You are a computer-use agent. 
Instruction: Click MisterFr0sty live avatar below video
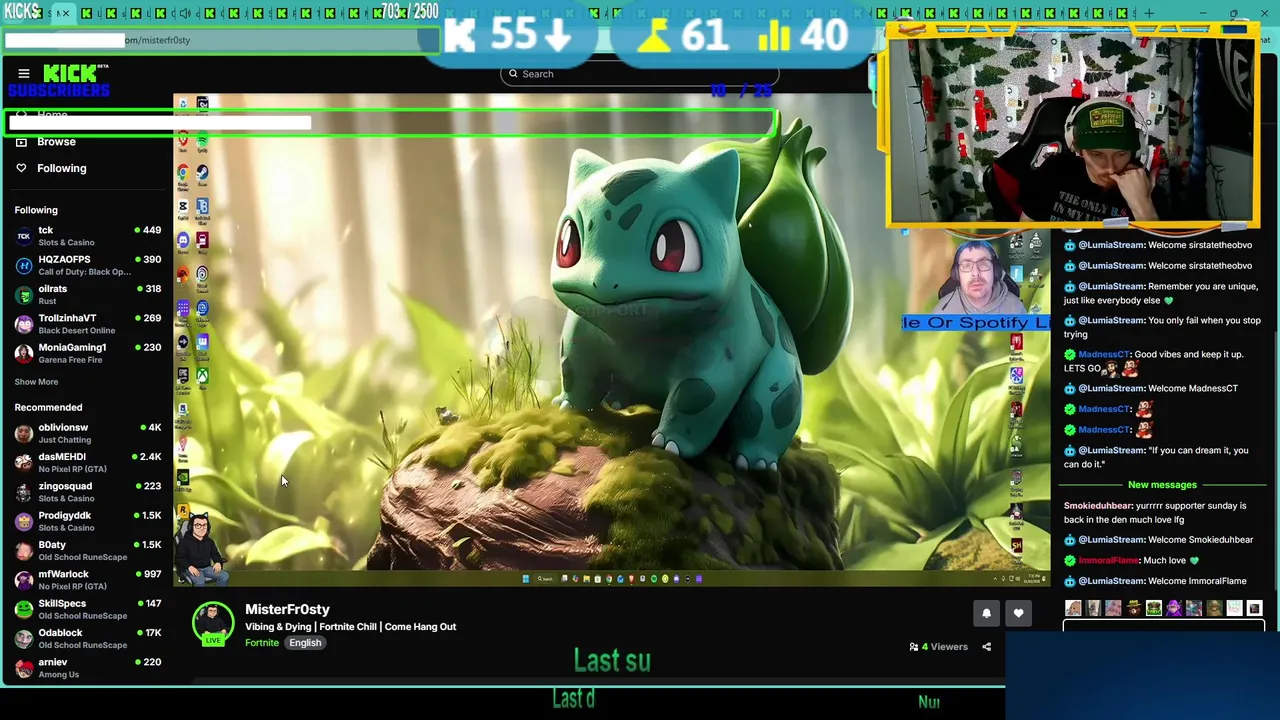[212, 624]
